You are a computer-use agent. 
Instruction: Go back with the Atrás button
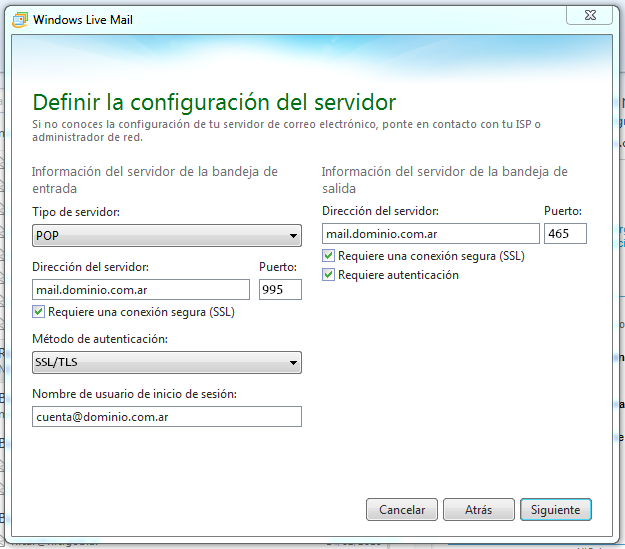(479, 510)
